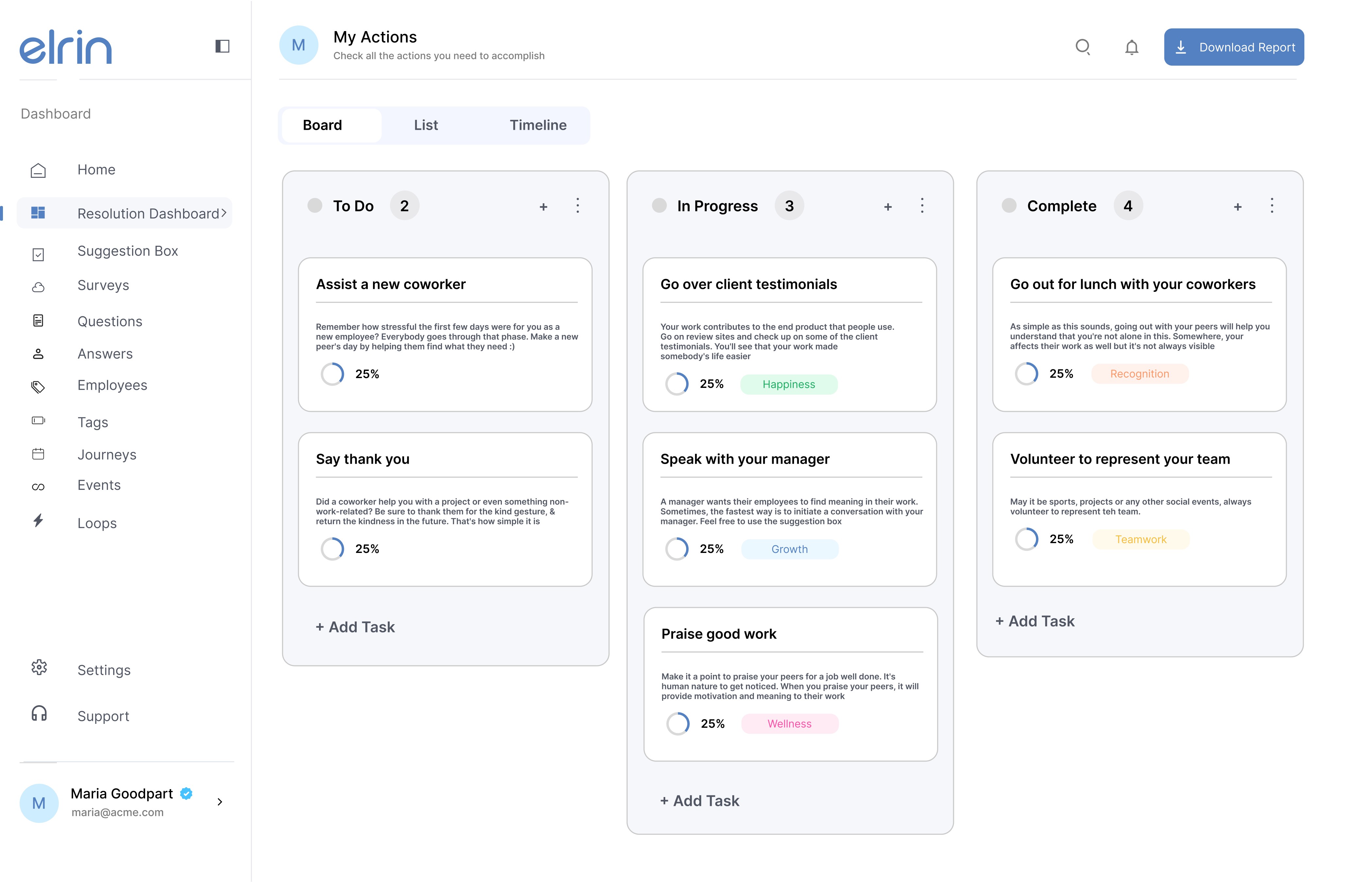Click progress ring on Say thank you card
The image size is (1372, 882).
332,549
